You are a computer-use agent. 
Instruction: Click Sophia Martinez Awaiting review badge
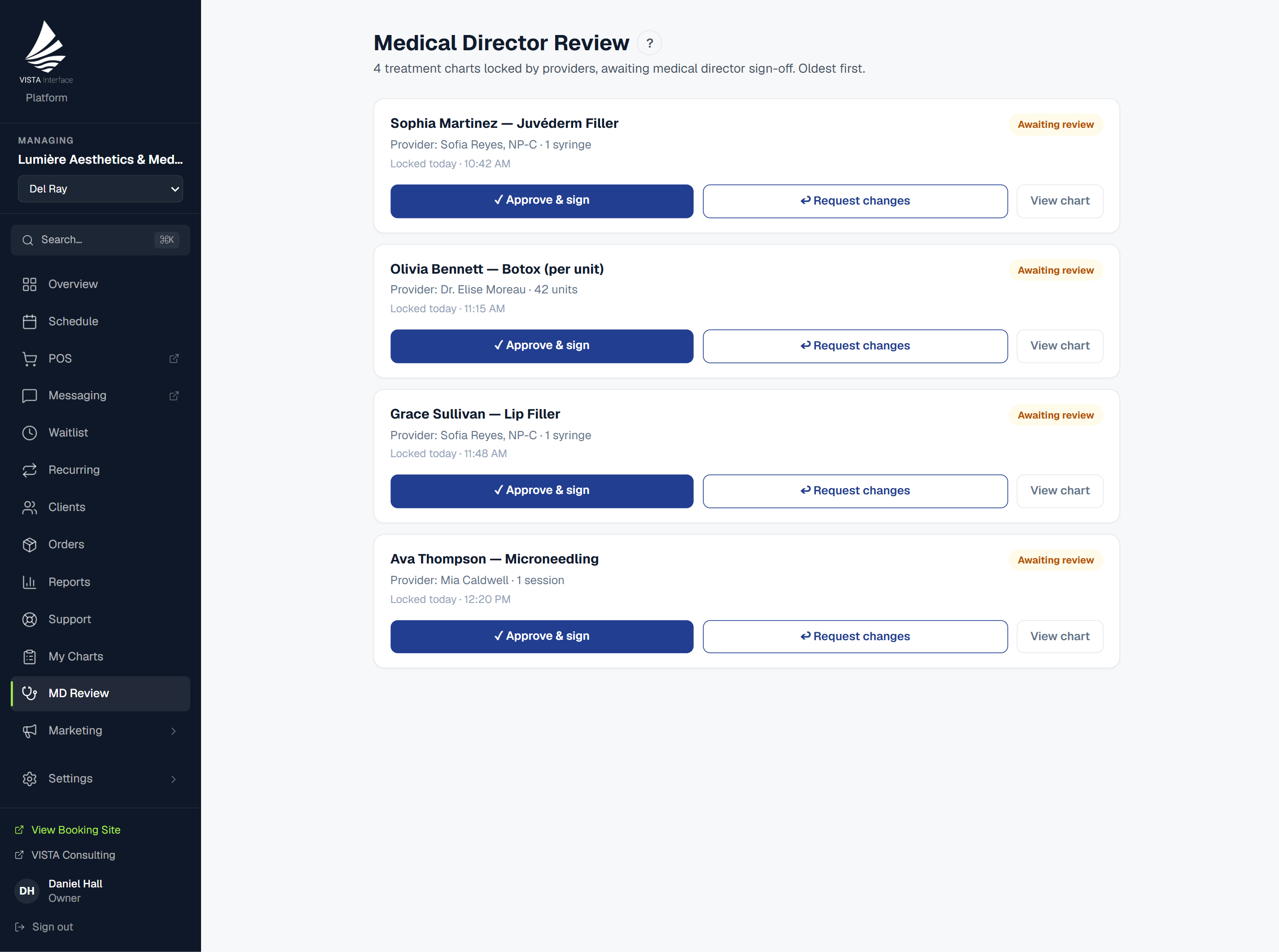(x=1056, y=124)
